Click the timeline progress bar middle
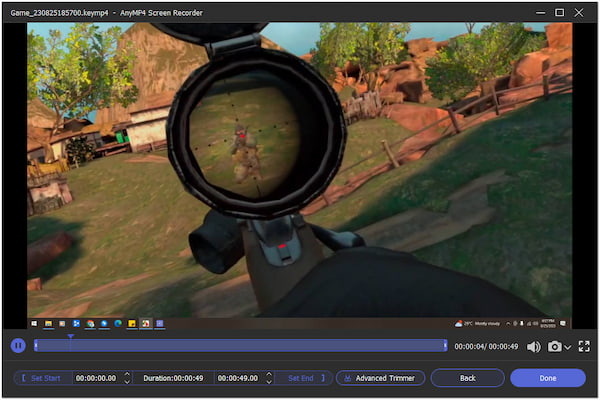The image size is (600, 400). click(x=240, y=346)
